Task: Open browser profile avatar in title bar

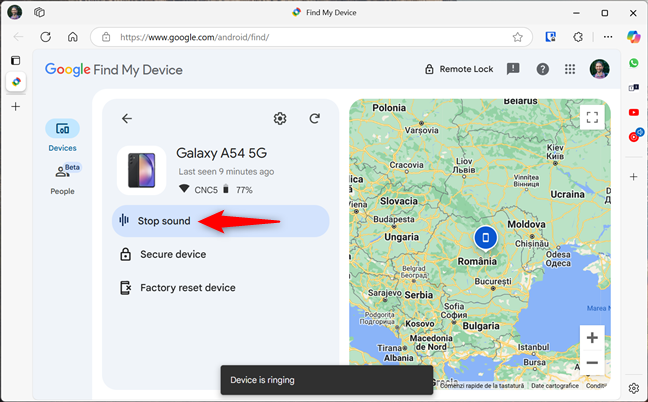Action: click(x=15, y=12)
